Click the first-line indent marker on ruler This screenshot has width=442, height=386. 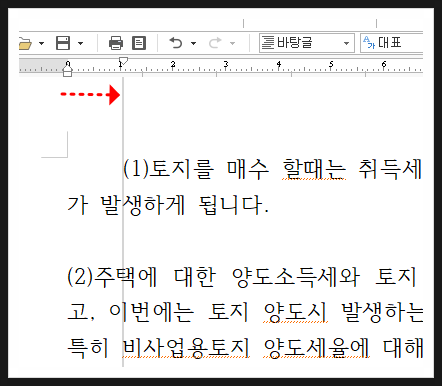tap(123, 61)
